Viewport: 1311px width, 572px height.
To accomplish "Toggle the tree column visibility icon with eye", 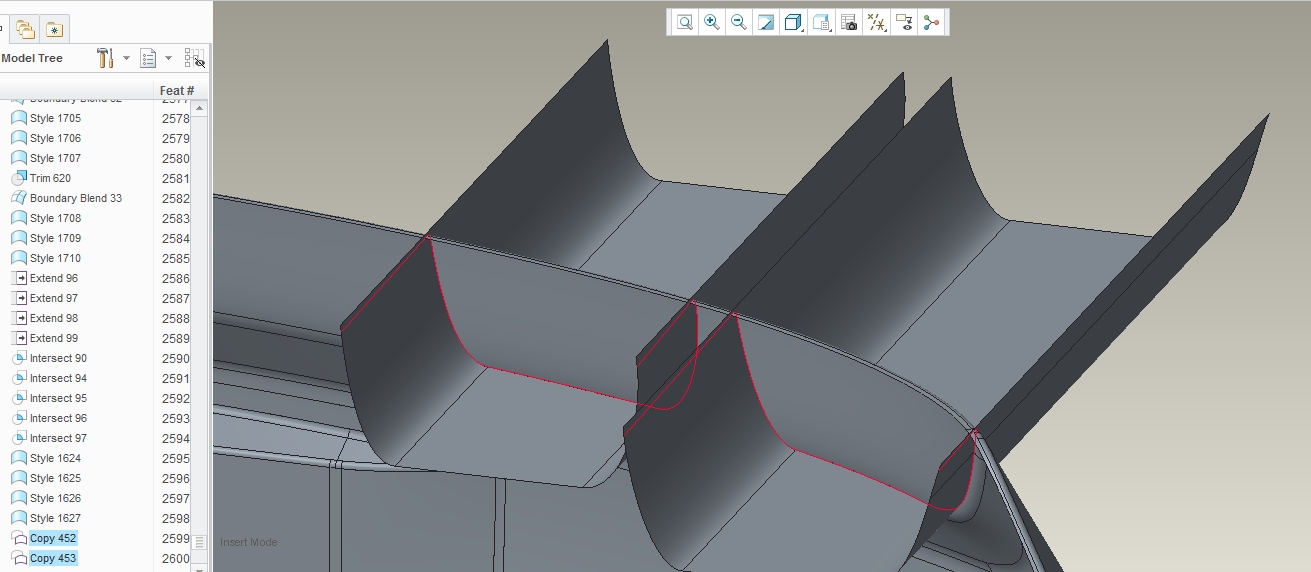I will pos(195,58).
